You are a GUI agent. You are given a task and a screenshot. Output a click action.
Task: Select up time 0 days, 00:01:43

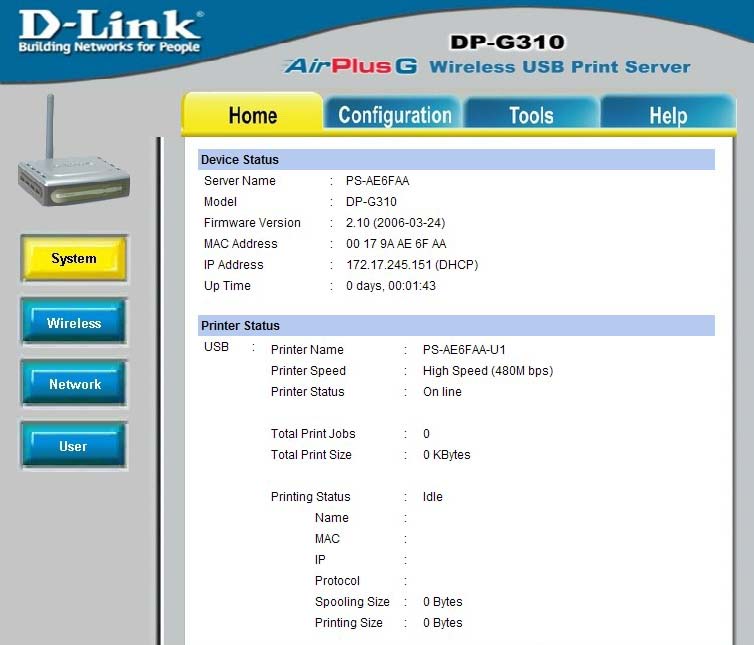click(x=391, y=286)
